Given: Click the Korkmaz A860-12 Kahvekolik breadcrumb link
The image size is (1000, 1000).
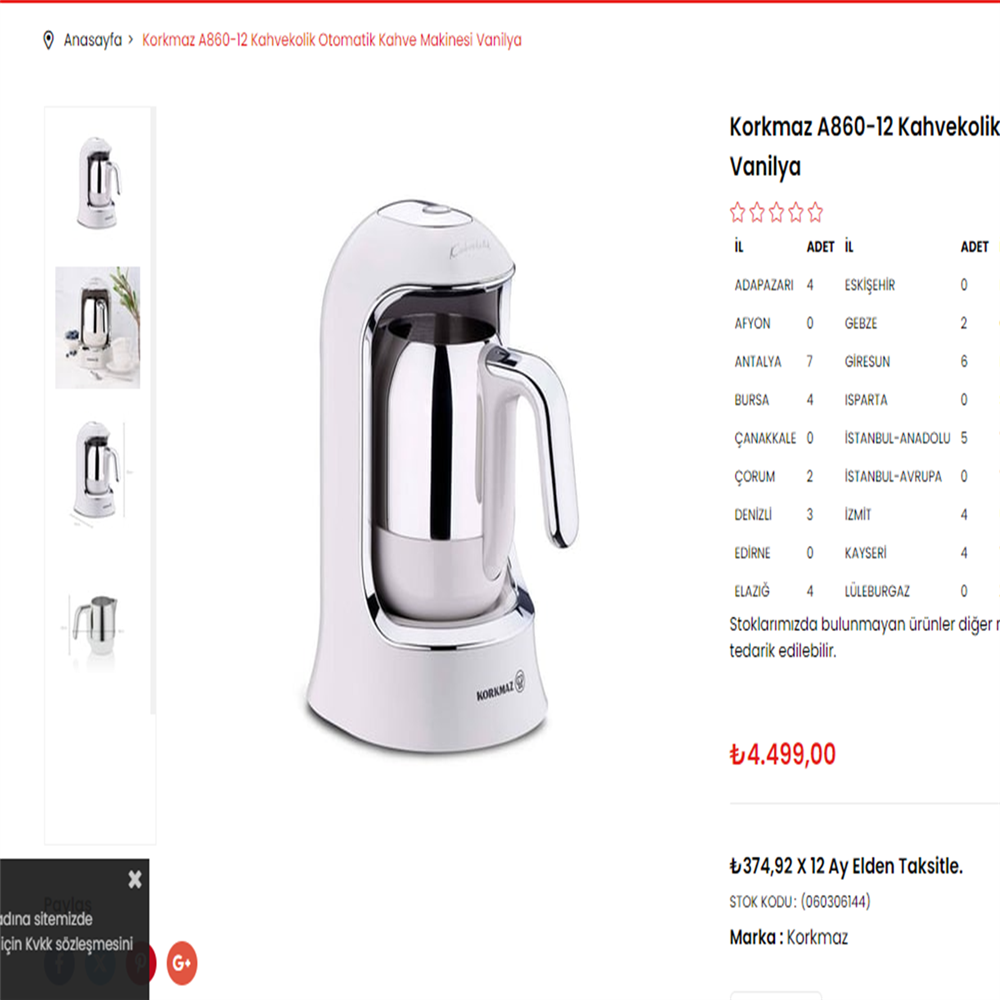Looking at the screenshot, I should point(332,40).
